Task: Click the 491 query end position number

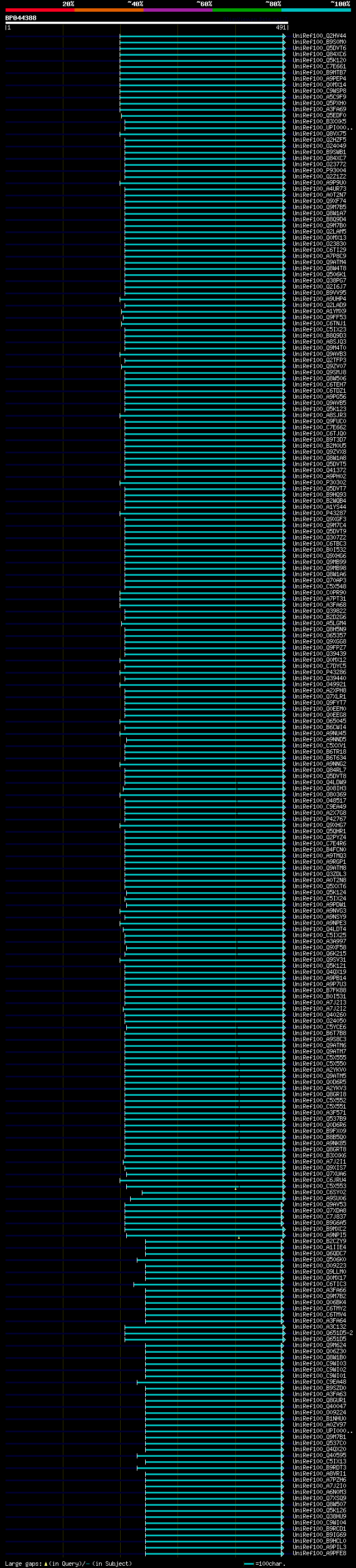Action: coord(280,27)
